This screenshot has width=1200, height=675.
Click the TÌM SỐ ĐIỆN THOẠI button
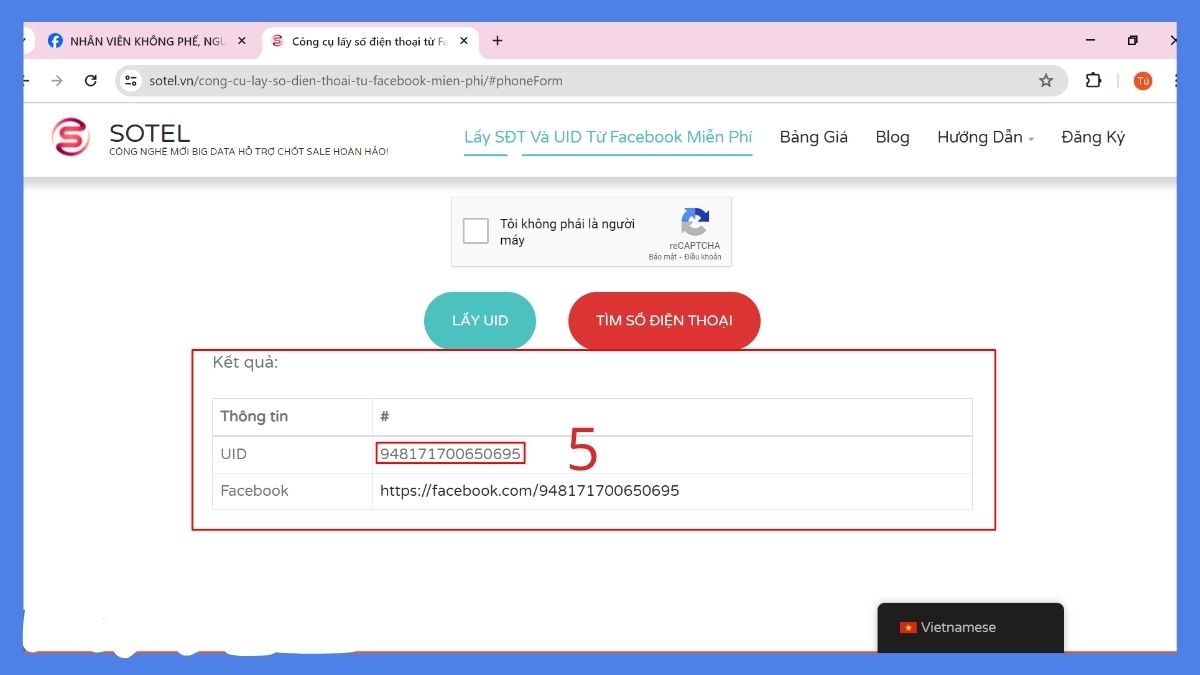click(x=663, y=320)
